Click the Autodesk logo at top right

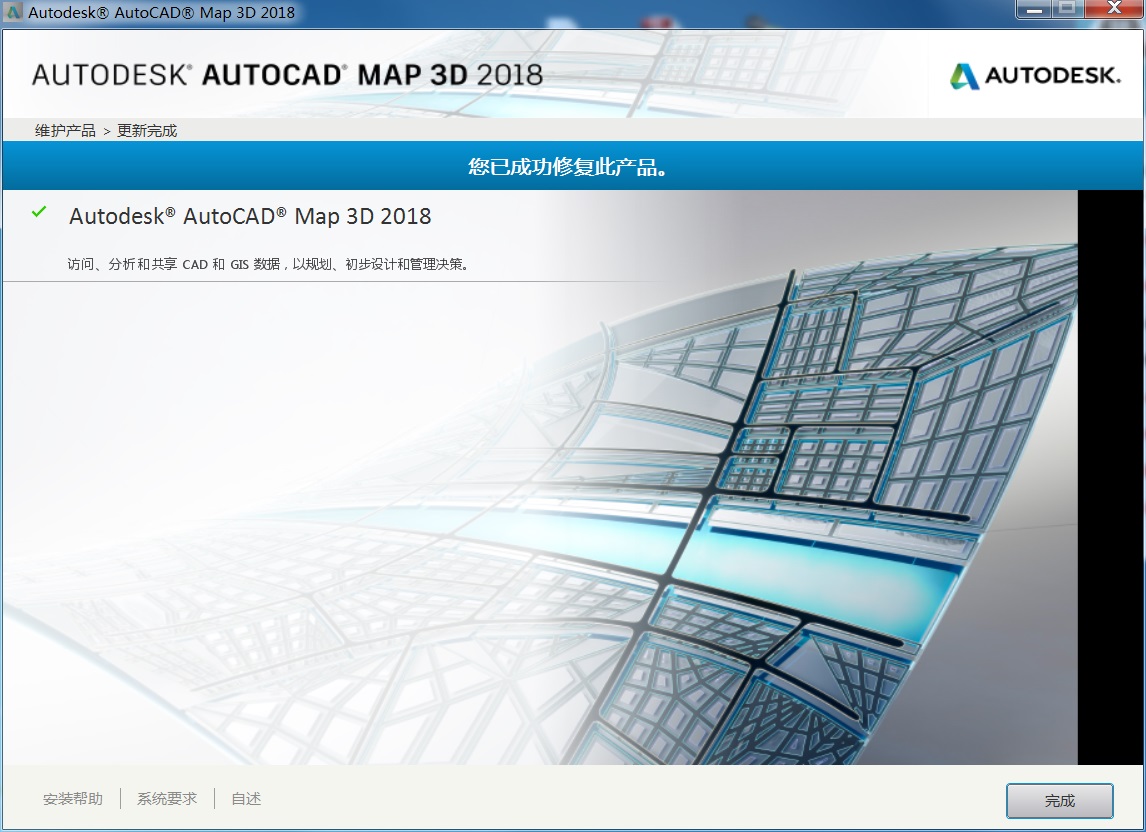point(1035,75)
